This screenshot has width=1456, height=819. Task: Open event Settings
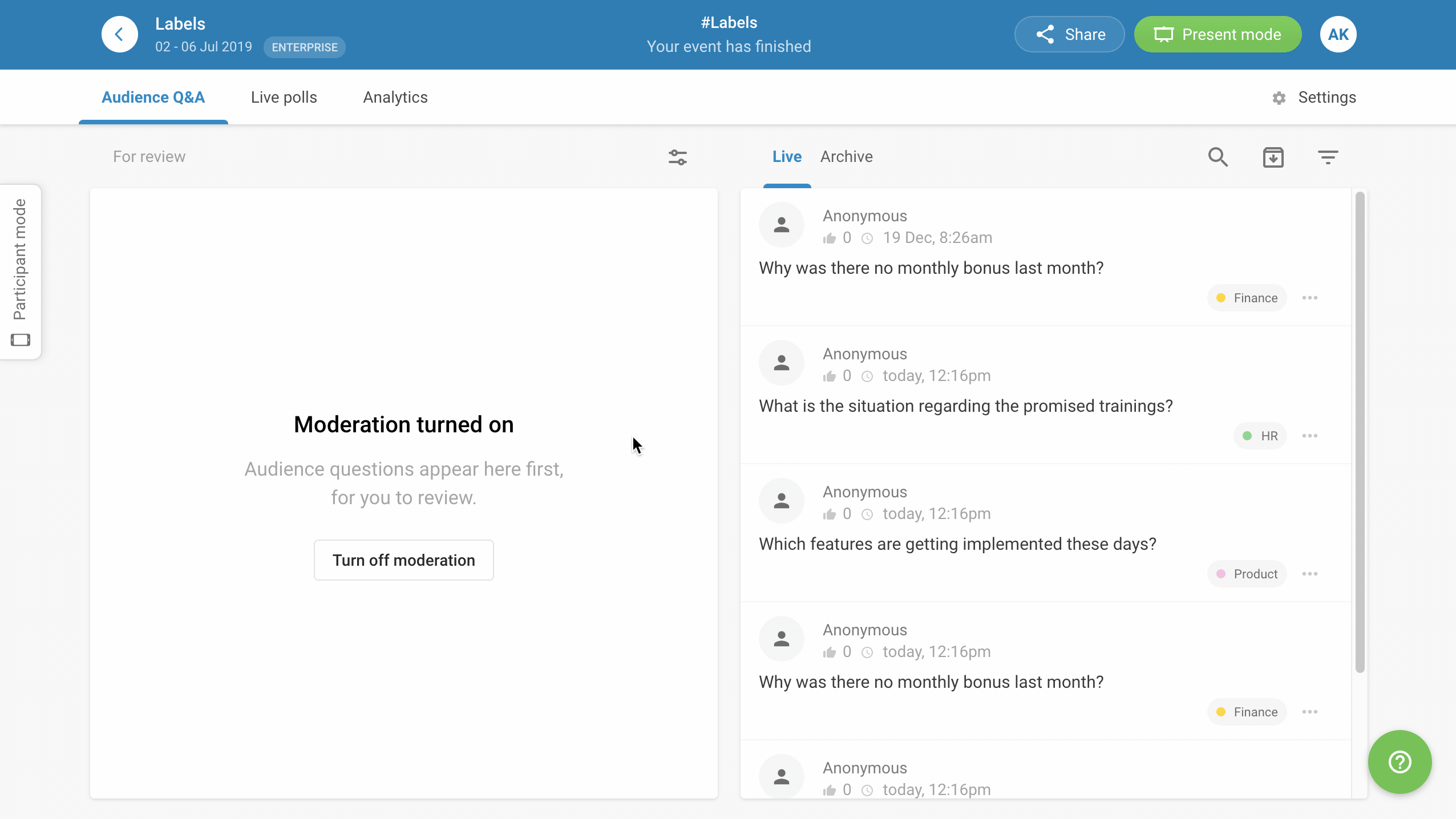click(1314, 98)
